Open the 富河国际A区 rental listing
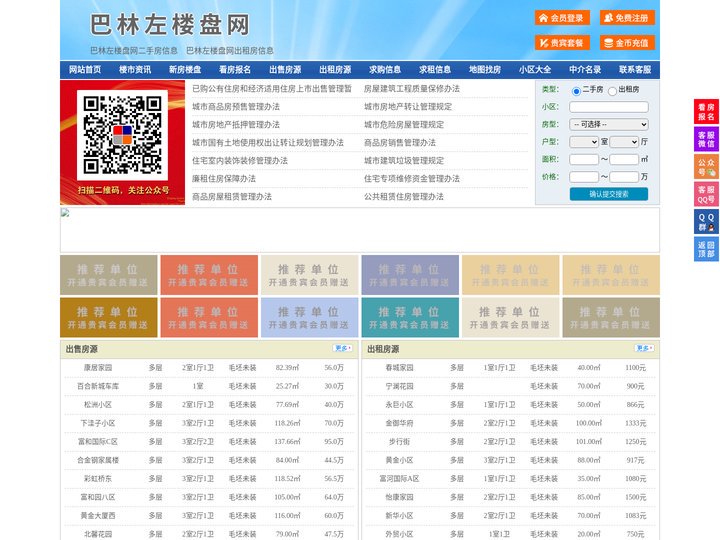The height and width of the screenshot is (540, 720). [x=399, y=478]
